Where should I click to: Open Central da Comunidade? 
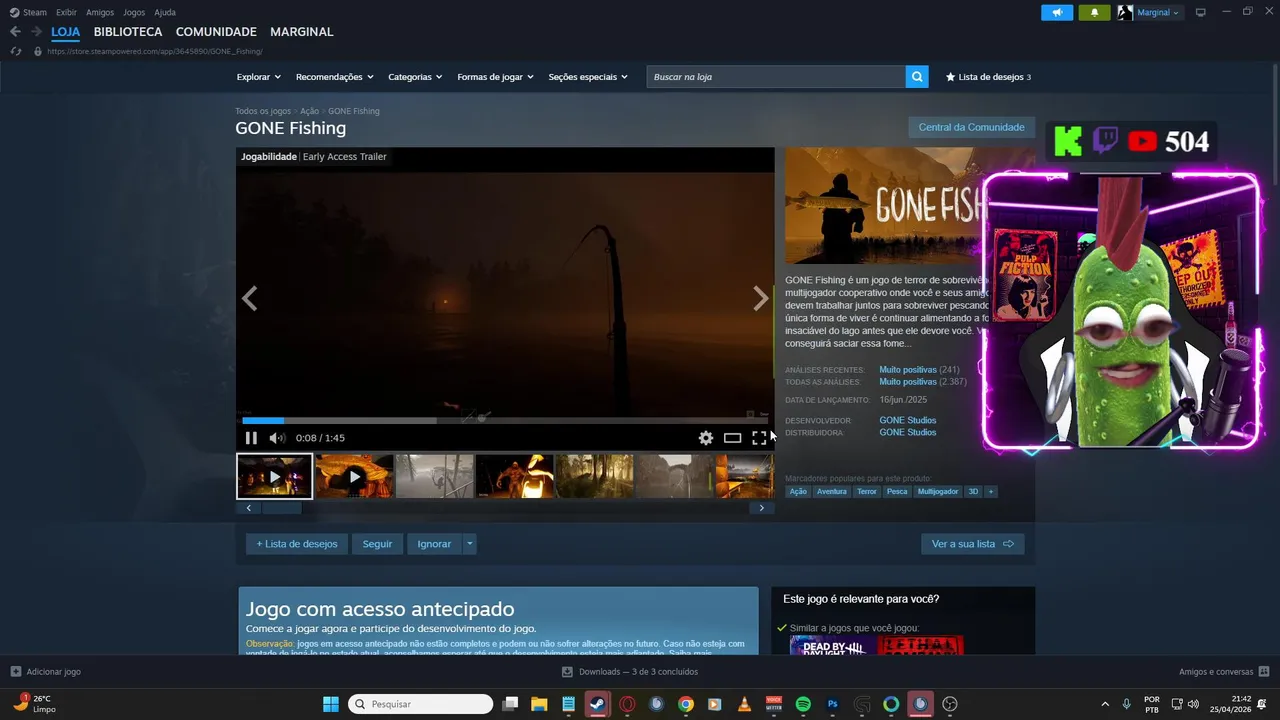[971, 128]
